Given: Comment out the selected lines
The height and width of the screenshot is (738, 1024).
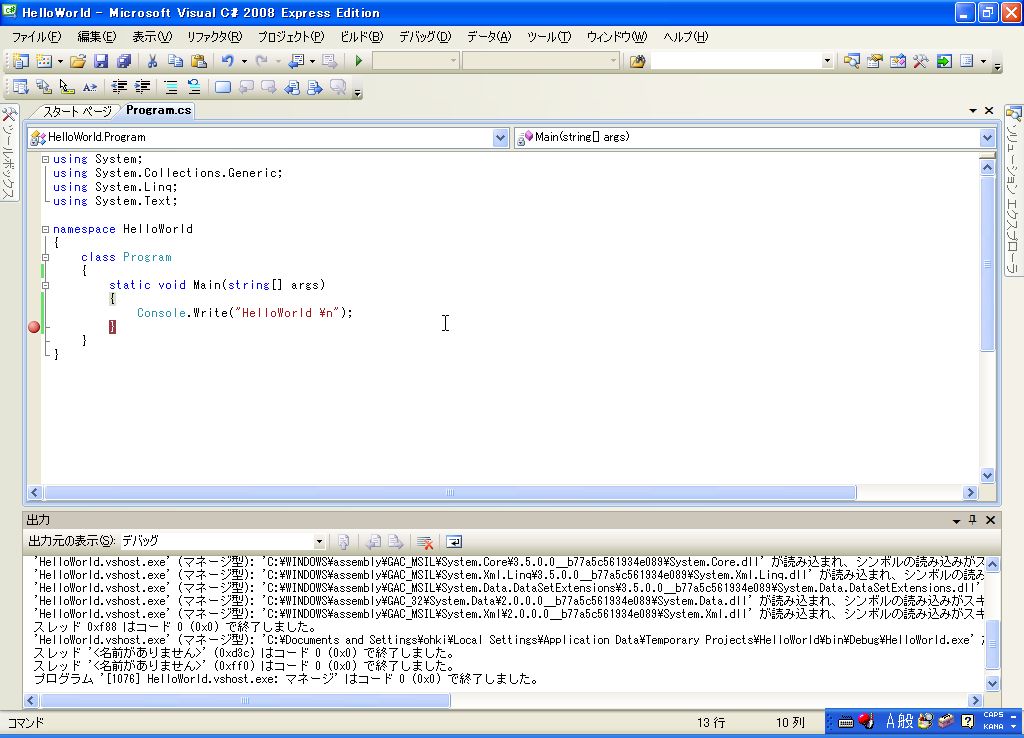Looking at the screenshot, I should click(170, 87).
